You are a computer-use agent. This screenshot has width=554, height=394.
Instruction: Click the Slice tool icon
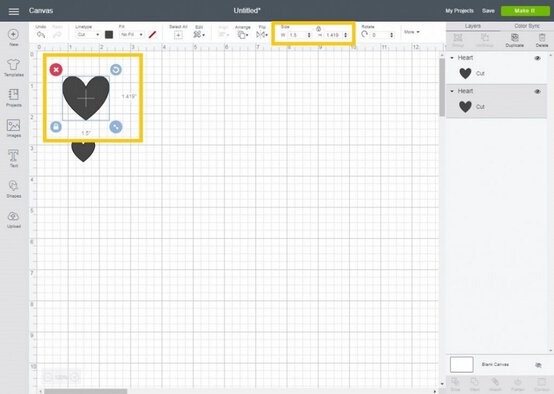[x=455, y=382]
